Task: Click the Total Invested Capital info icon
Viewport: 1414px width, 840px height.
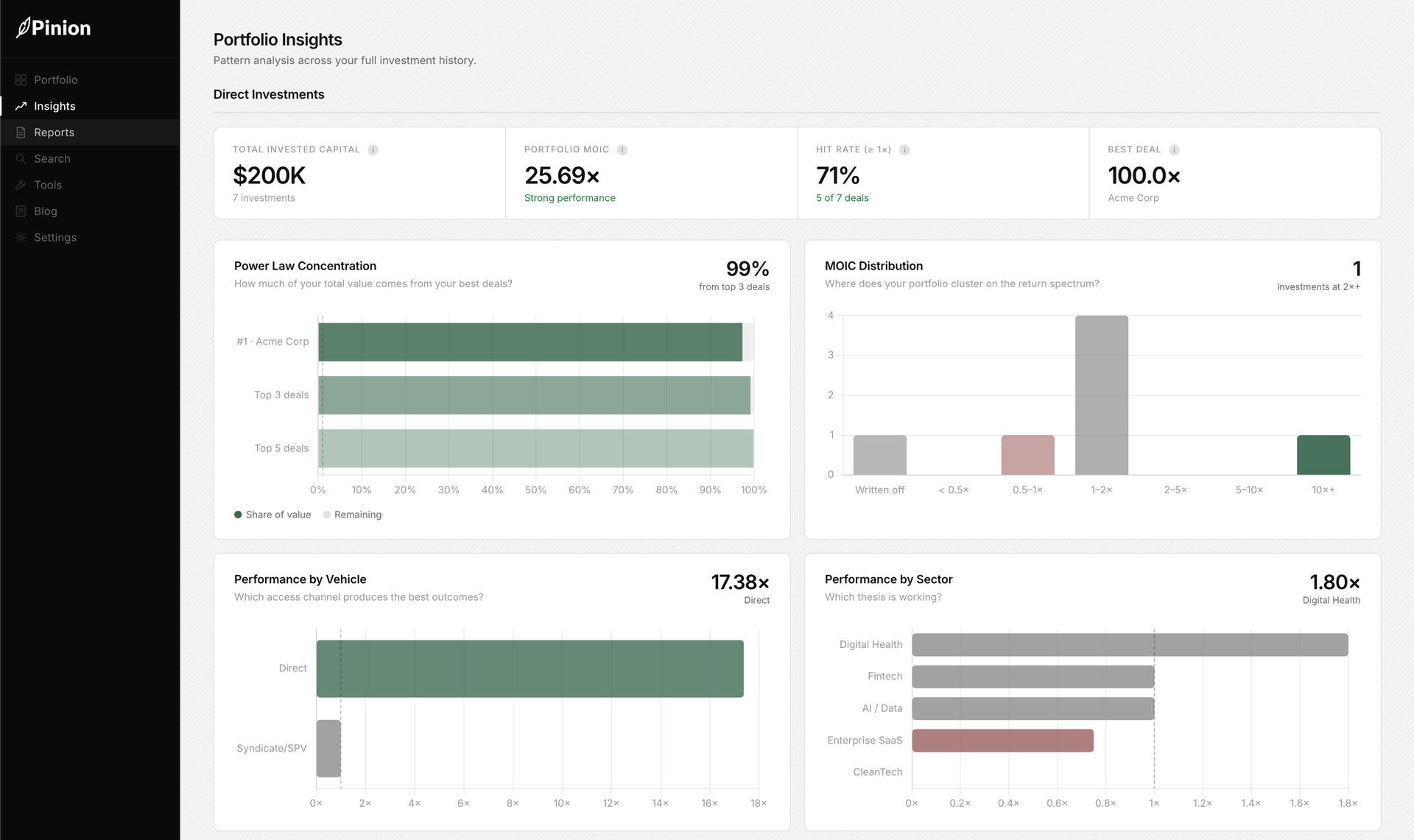Action: pyautogui.click(x=373, y=149)
